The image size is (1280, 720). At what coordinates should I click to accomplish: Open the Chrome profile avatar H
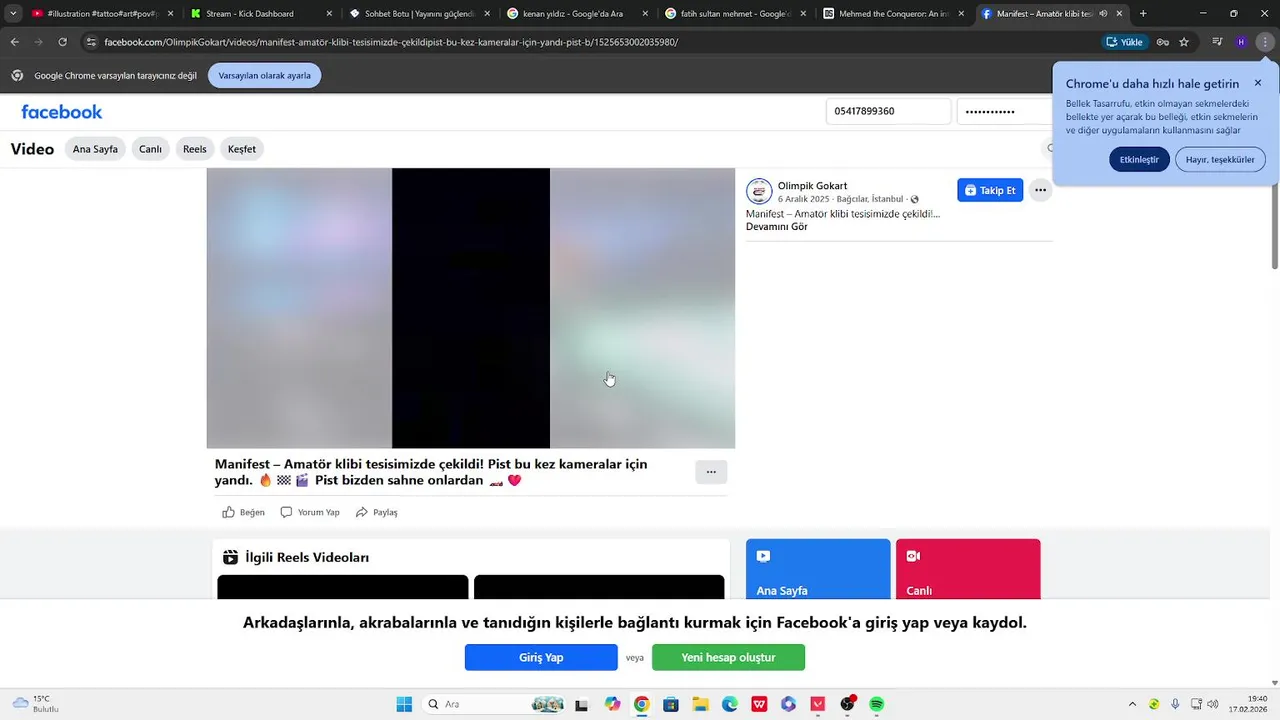(1241, 42)
